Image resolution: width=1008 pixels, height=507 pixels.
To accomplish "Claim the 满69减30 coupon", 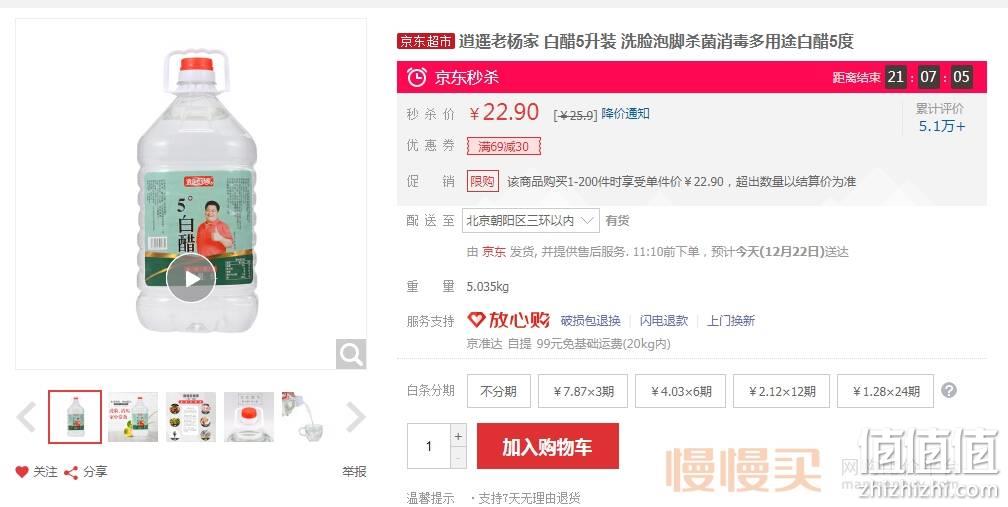I will (x=504, y=147).
